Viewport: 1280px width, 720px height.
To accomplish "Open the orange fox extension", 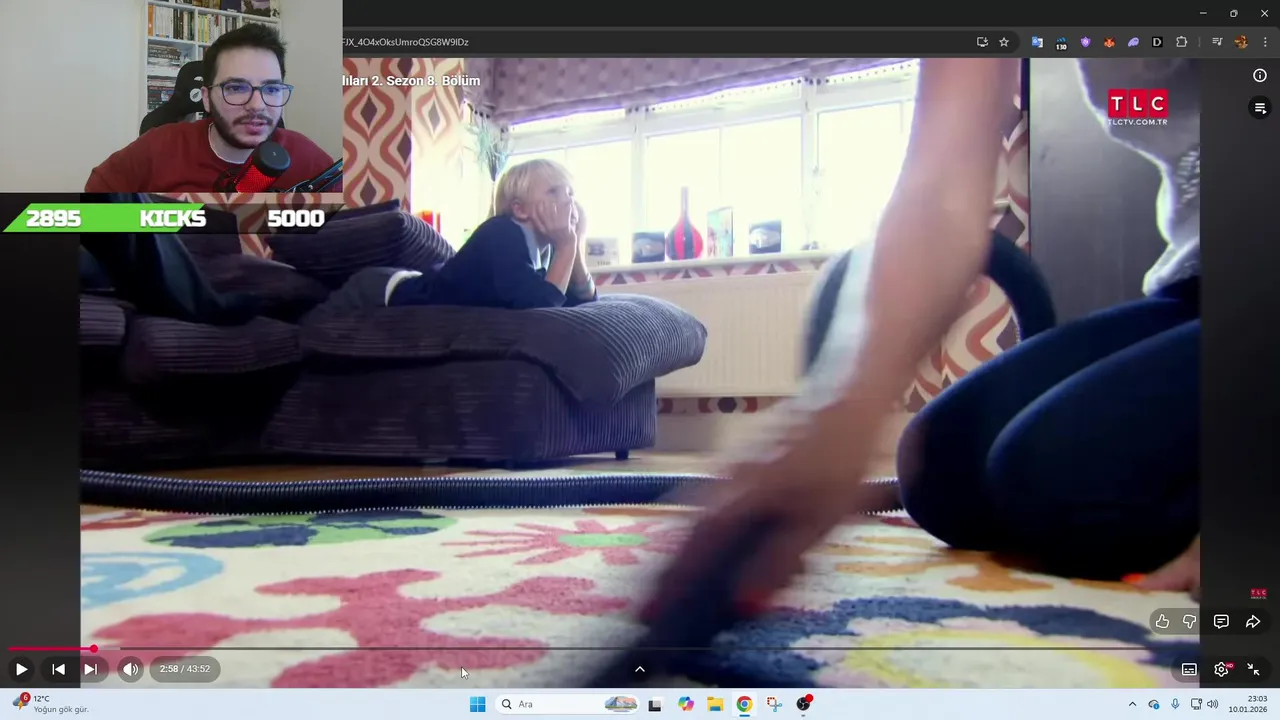I will [x=1109, y=42].
